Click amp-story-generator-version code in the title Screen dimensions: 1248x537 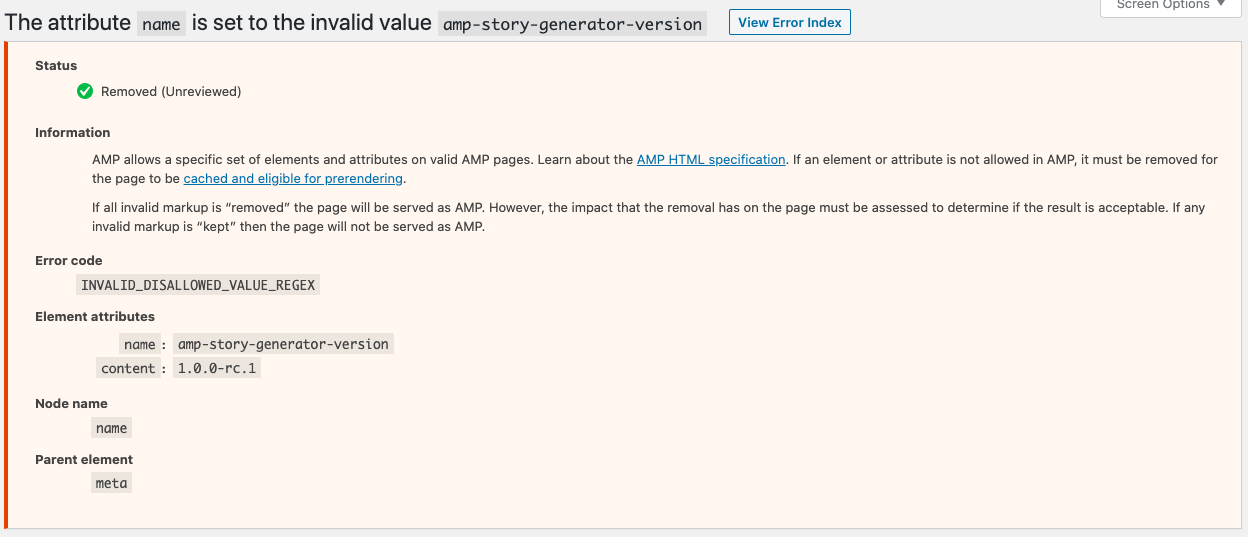[x=572, y=23]
